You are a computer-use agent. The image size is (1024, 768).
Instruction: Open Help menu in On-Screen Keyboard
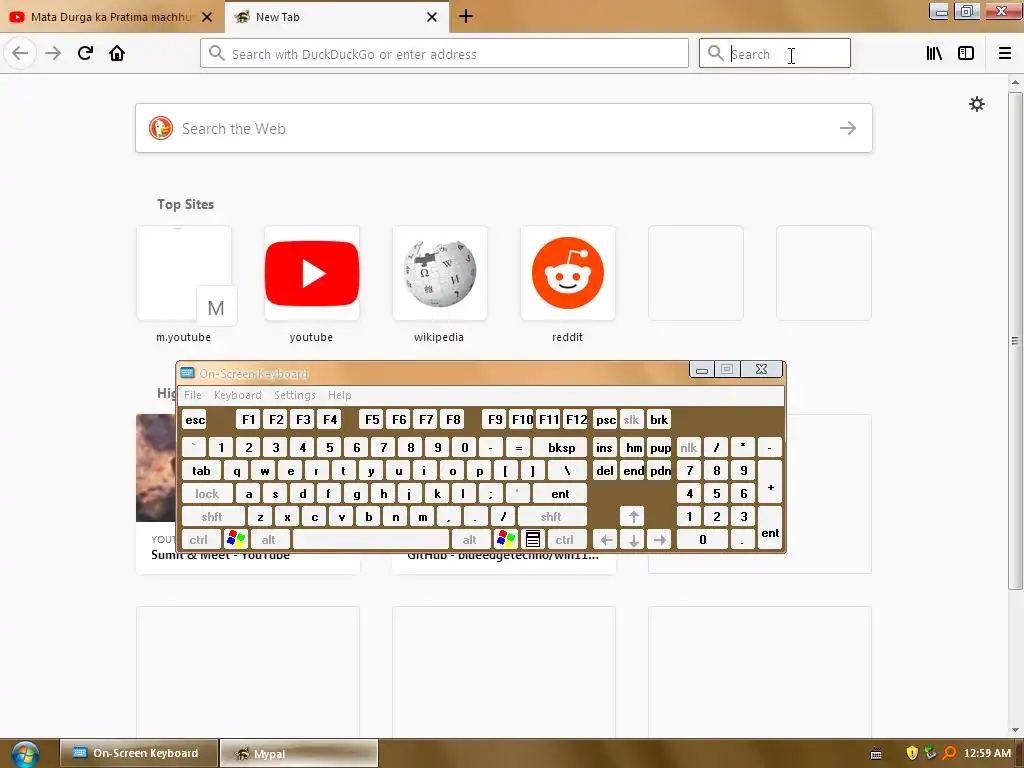coord(340,395)
